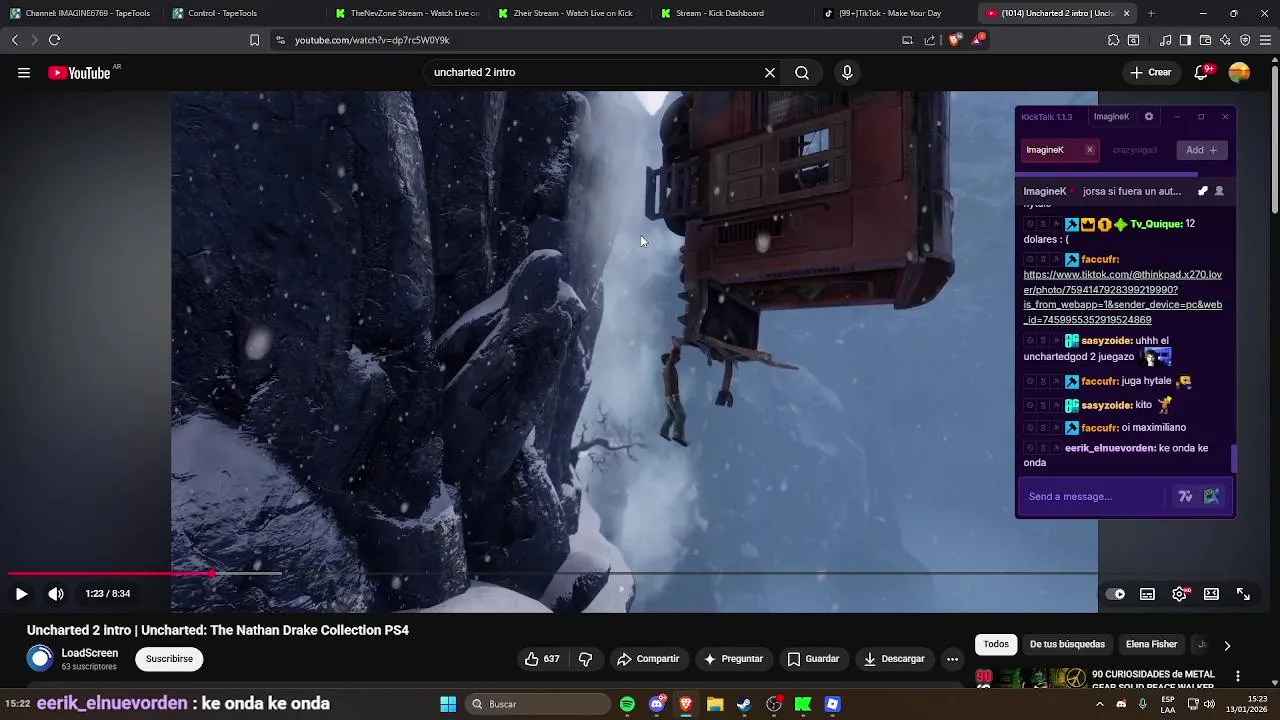The image size is (1280, 720).
Task: Mute the video volume
Action: click(x=56, y=594)
